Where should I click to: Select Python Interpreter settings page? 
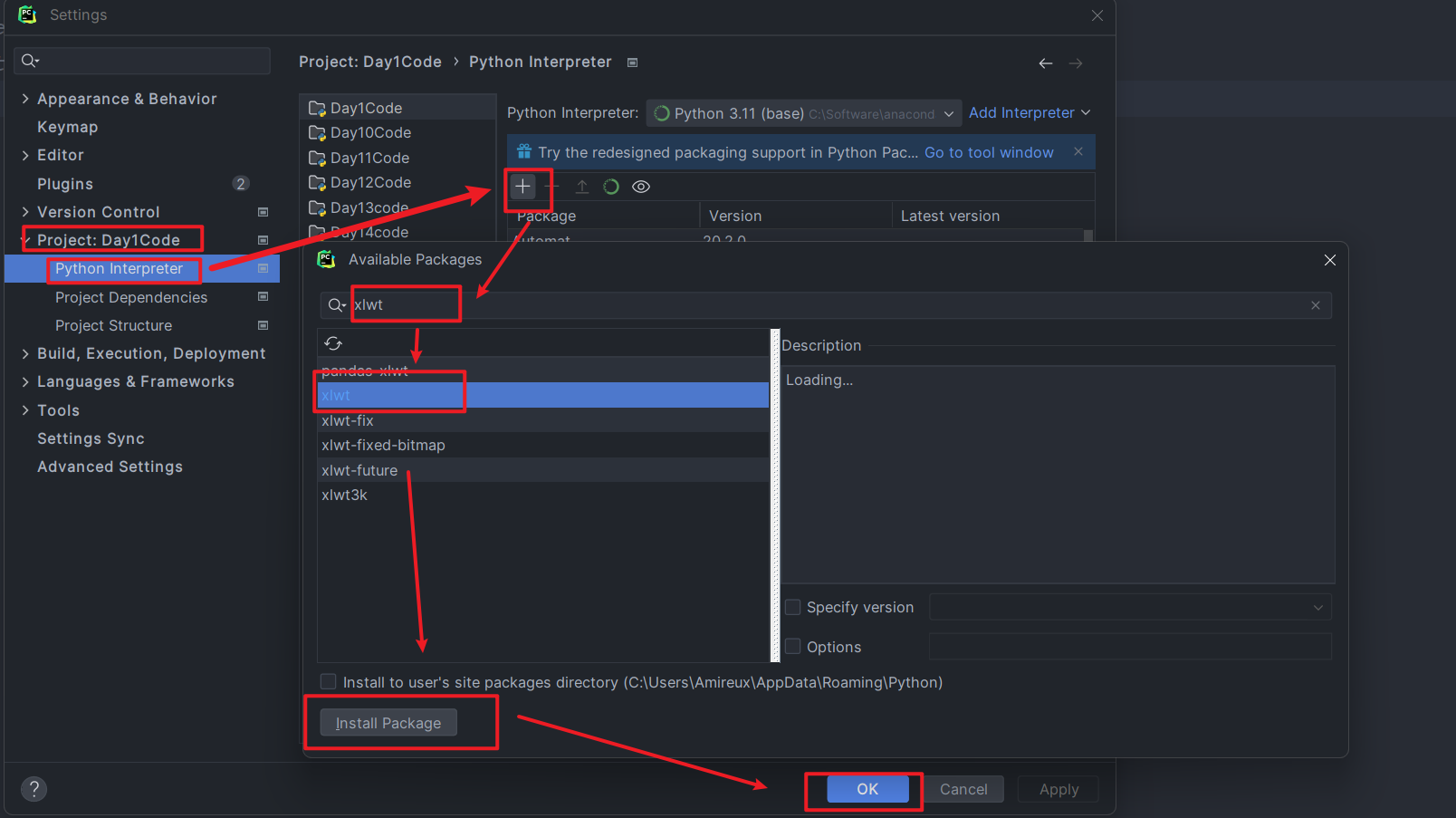click(x=119, y=269)
